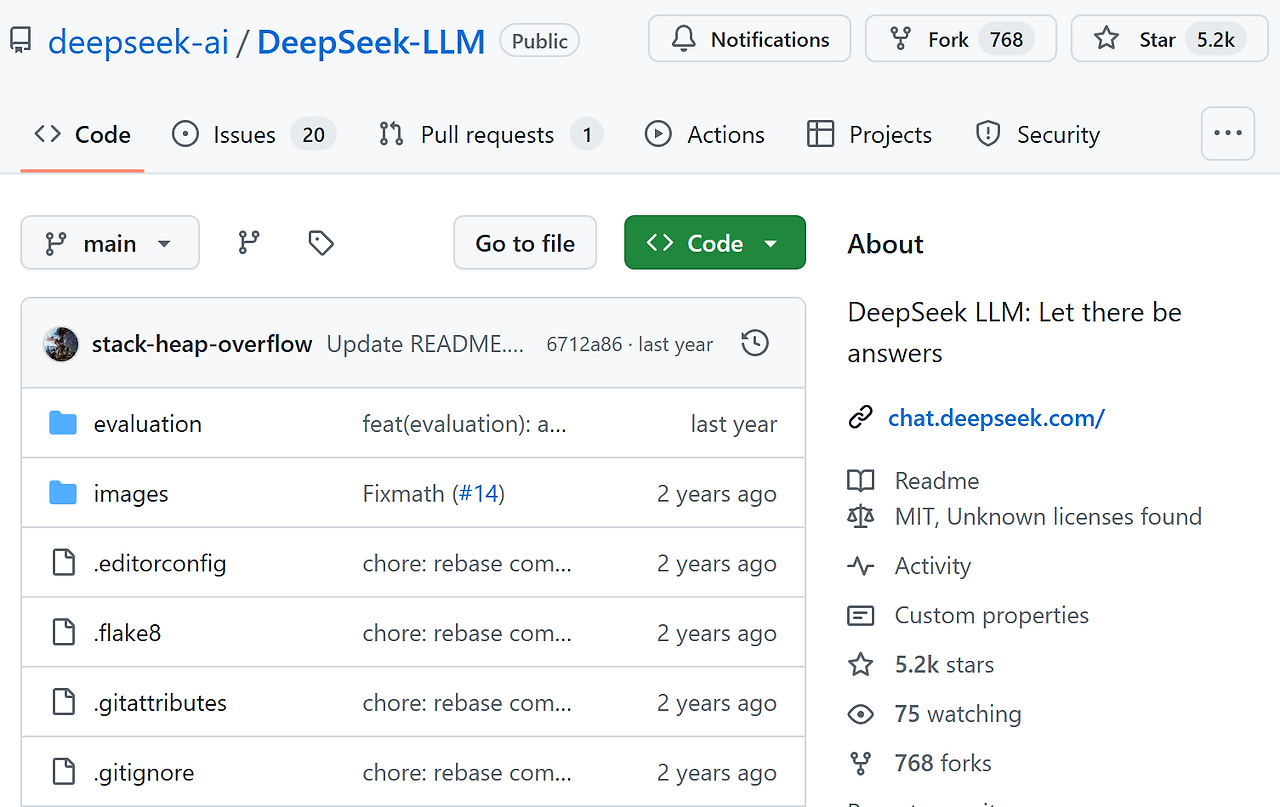The width and height of the screenshot is (1280, 807).
Task: Open the .gitignore file
Action: tap(144, 773)
